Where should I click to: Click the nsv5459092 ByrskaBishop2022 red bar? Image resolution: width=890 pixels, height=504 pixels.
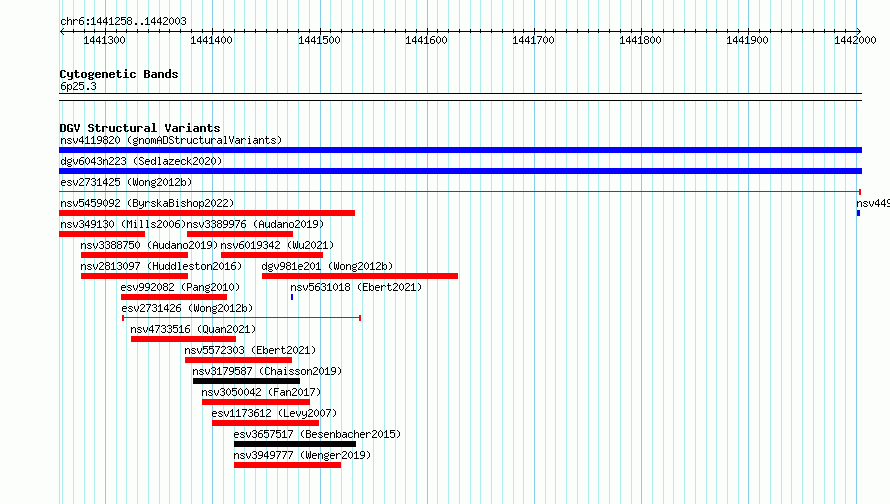point(207,213)
